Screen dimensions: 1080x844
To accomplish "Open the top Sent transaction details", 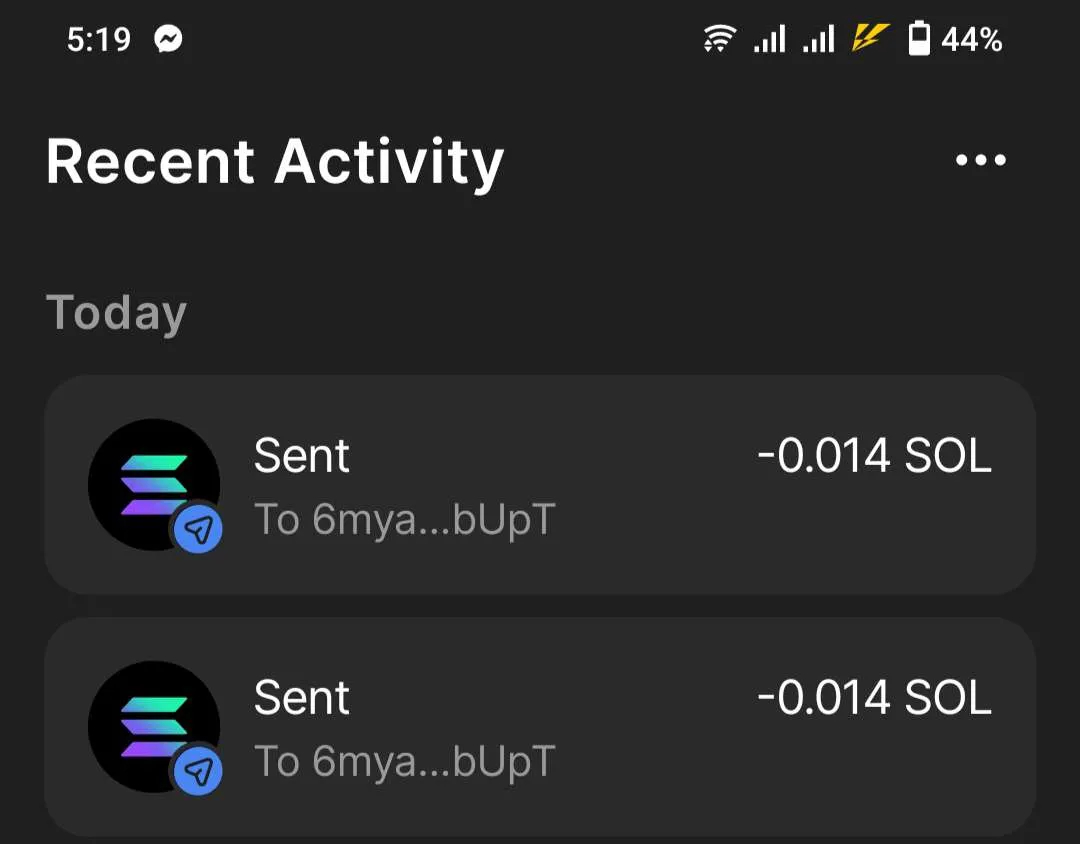I will coord(540,485).
